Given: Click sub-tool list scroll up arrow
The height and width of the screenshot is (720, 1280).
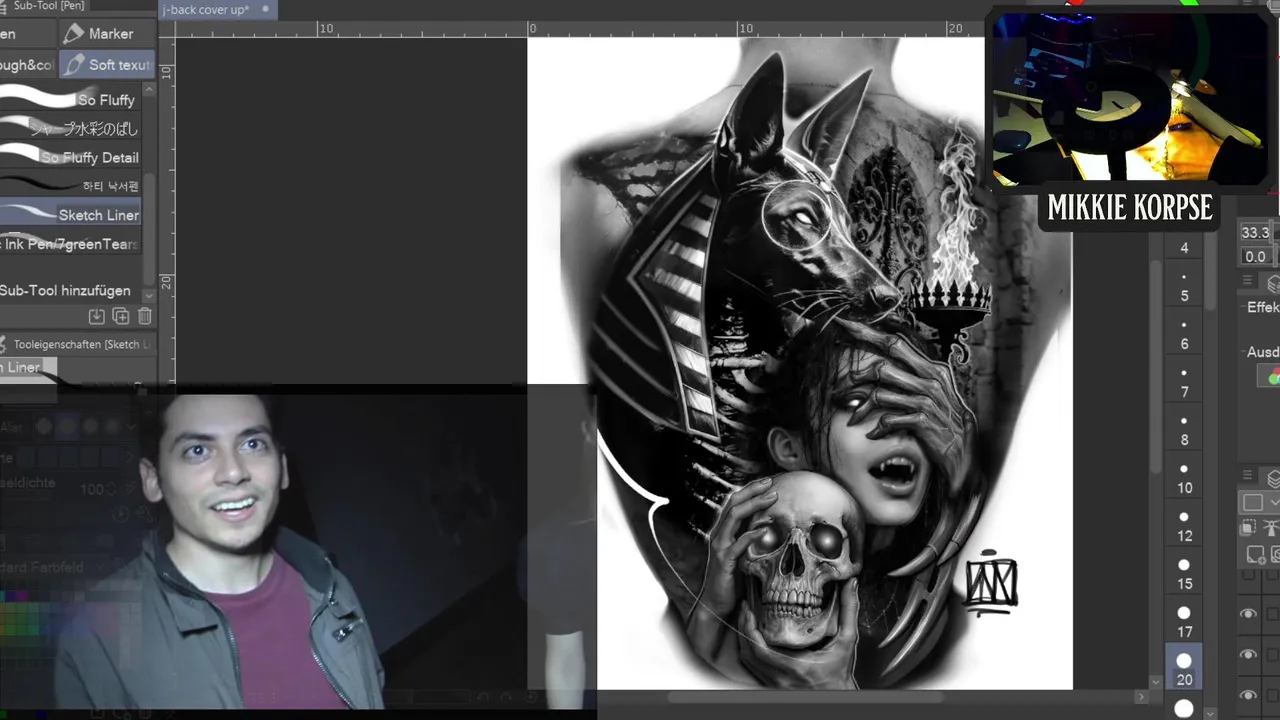Looking at the screenshot, I should pyautogui.click(x=150, y=90).
